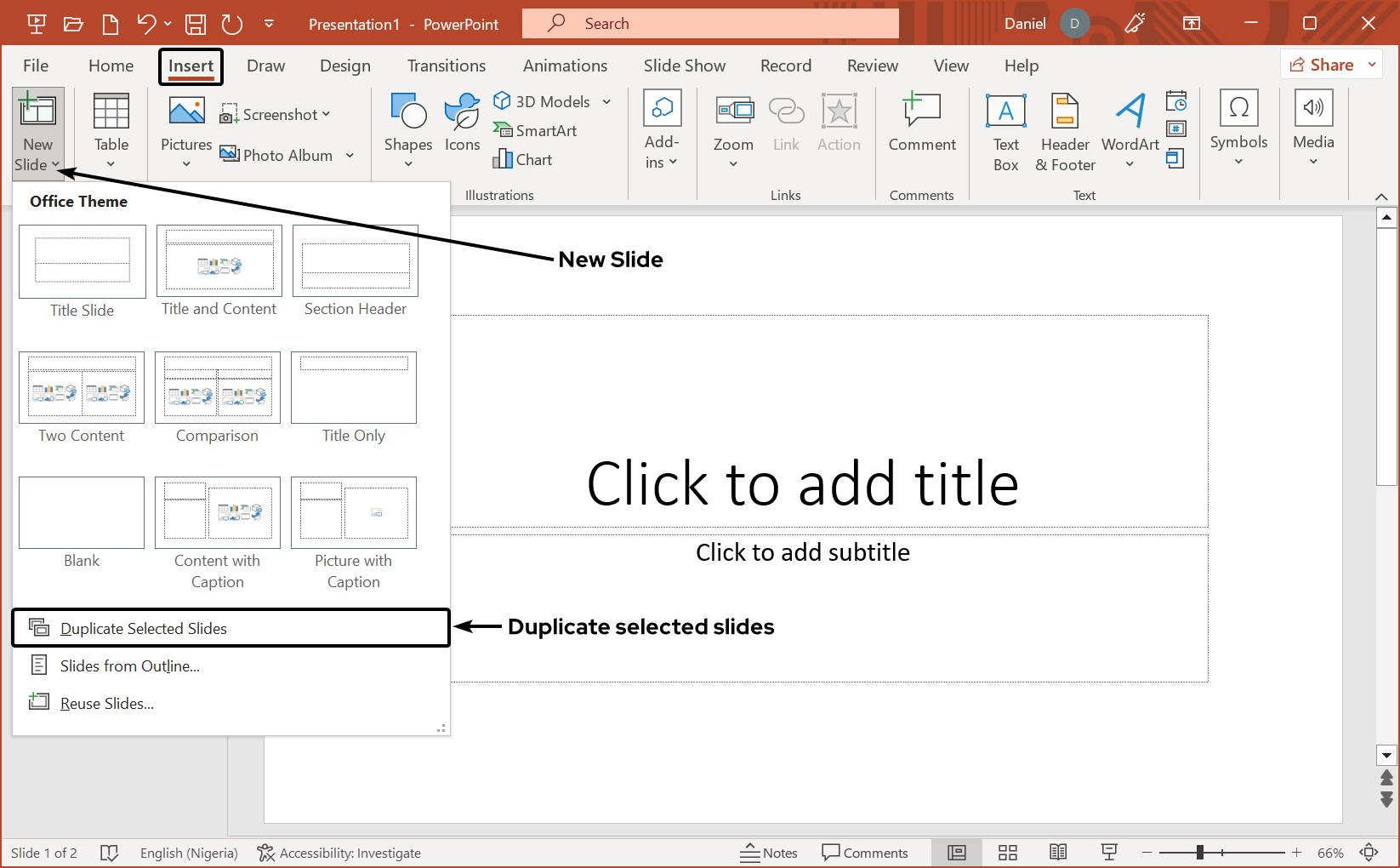Insert a Table
The image size is (1400, 868).
point(111,129)
